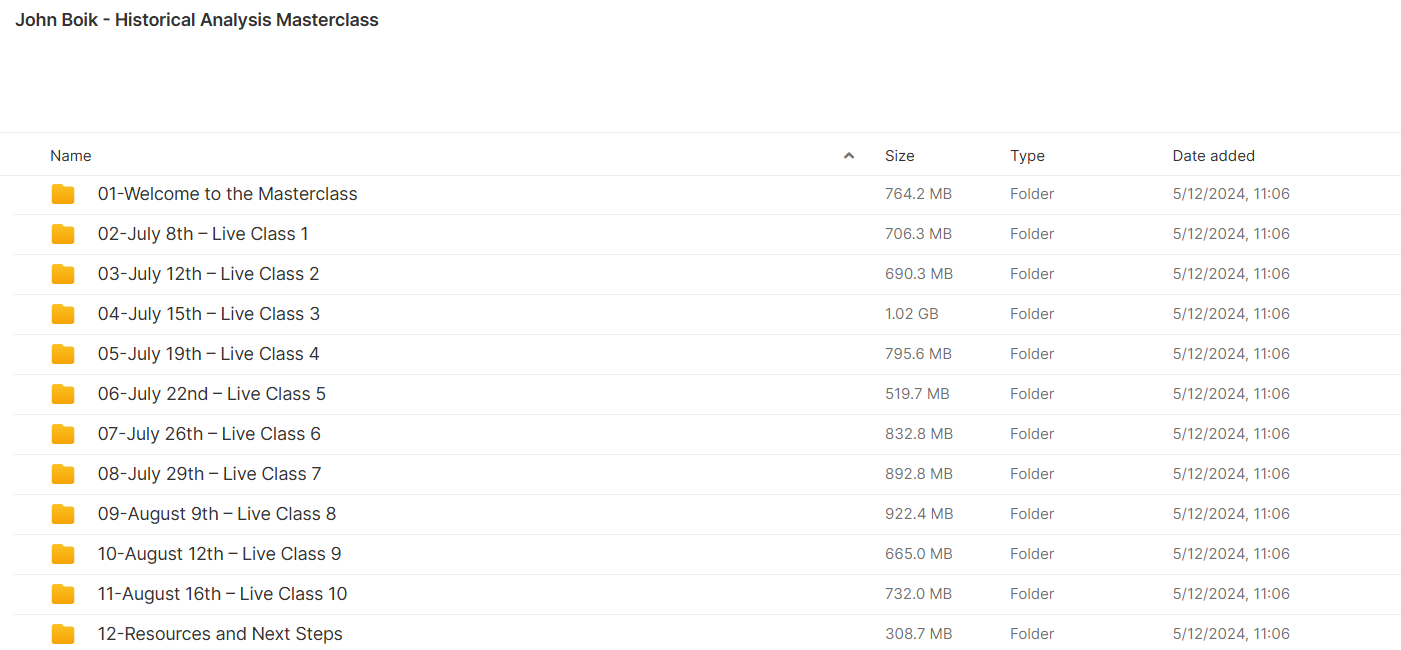Select the folder icon for 12-Resources and Next Steps
1401x650 pixels.
[63, 634]
